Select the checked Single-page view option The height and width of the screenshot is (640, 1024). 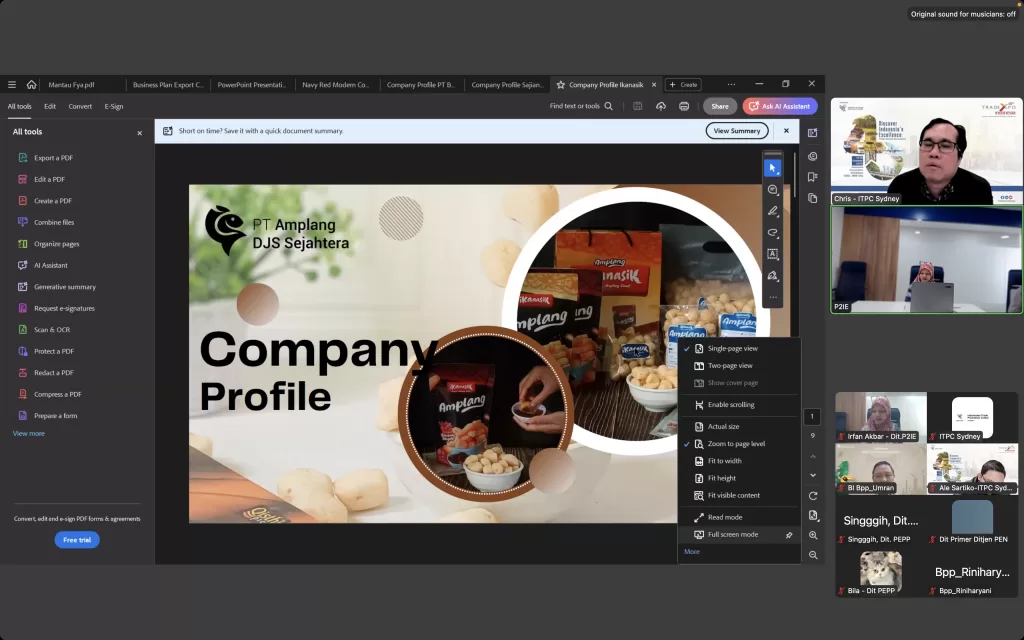pyautogui.click(x=732, y=348)
